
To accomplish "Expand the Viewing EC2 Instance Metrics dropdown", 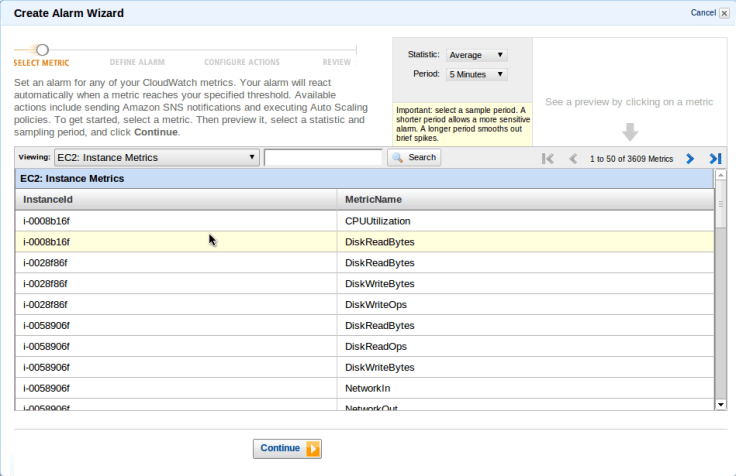I will [x=157, y=157].
